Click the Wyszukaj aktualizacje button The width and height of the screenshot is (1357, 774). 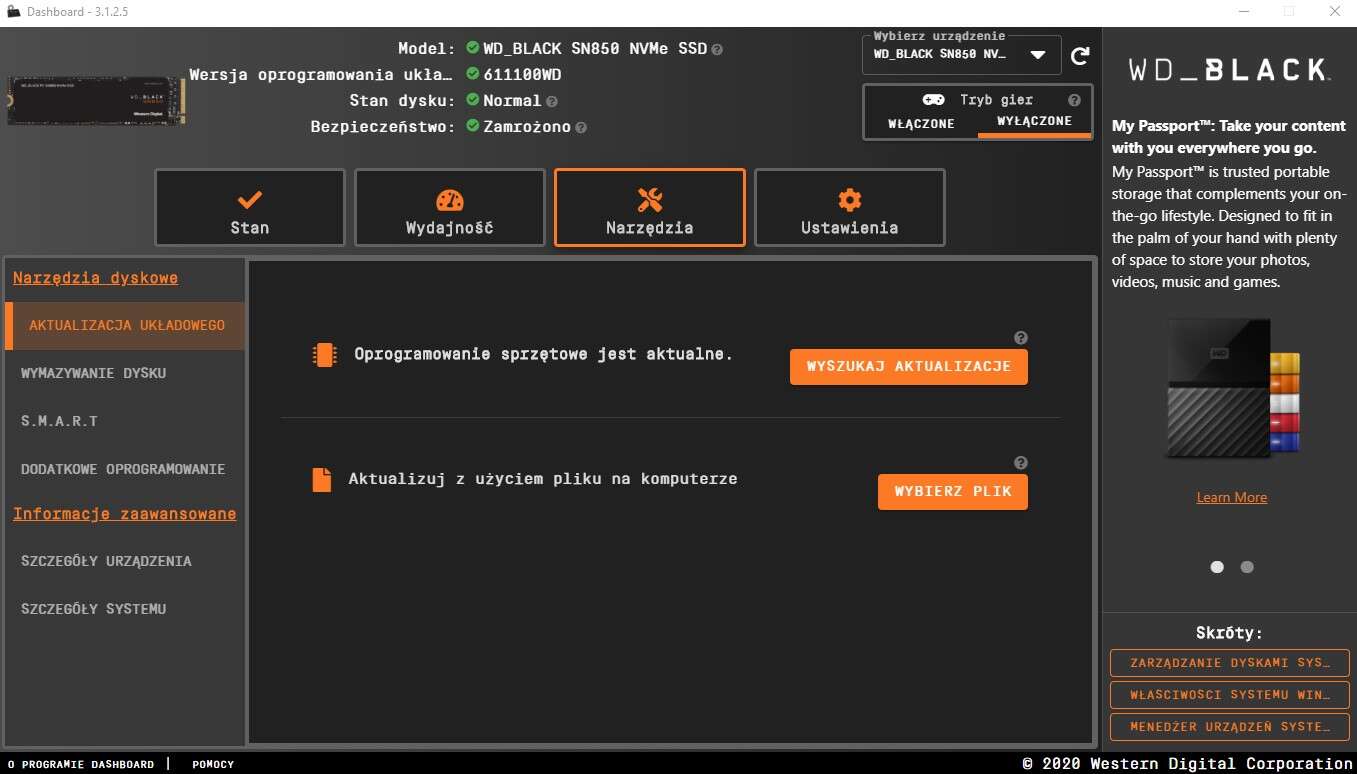(x=908, y=367)
